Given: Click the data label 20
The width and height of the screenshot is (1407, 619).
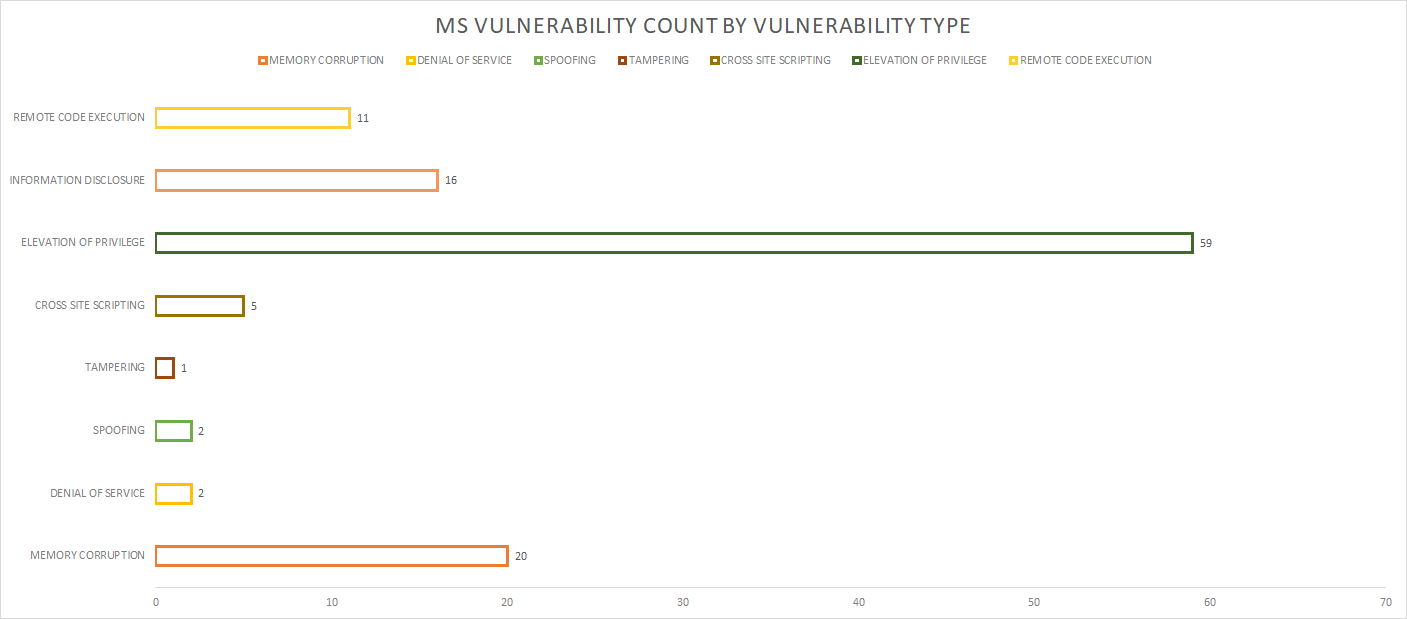Looking at the screenshot, I should (x=521, y=556).
